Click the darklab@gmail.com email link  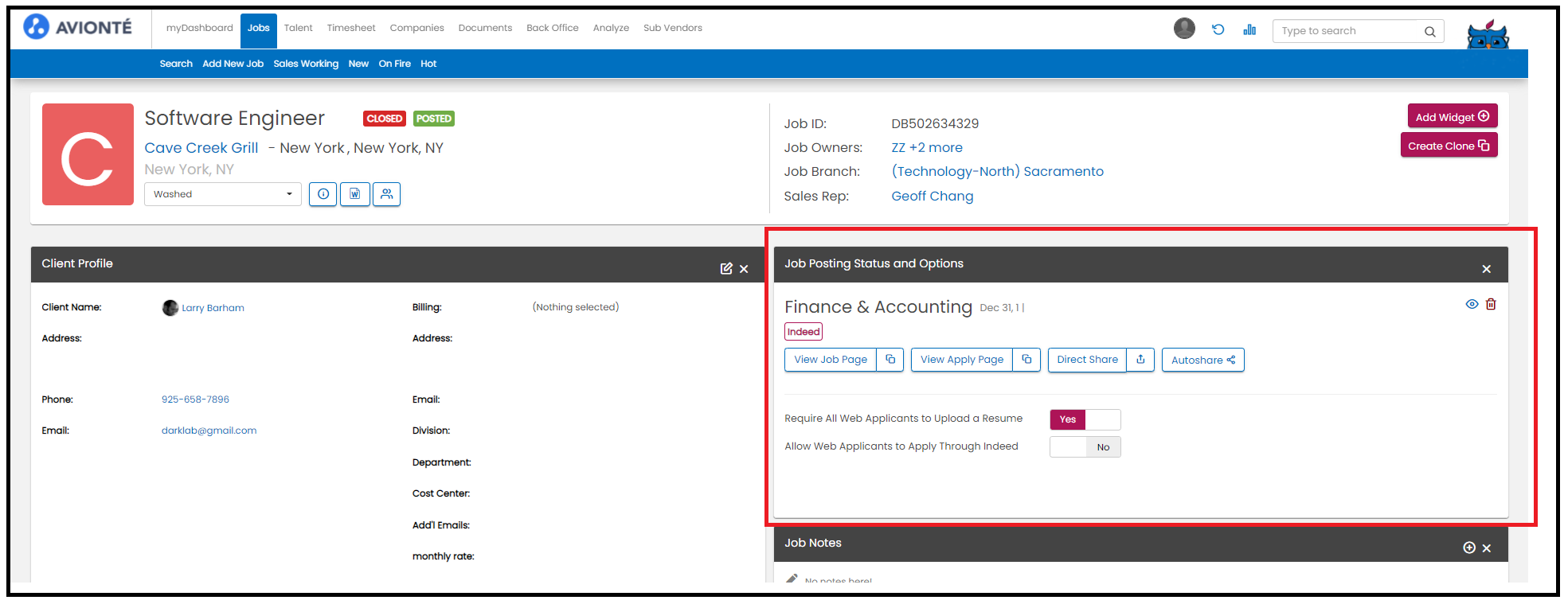pyautogui.click(x=209, y=431)
